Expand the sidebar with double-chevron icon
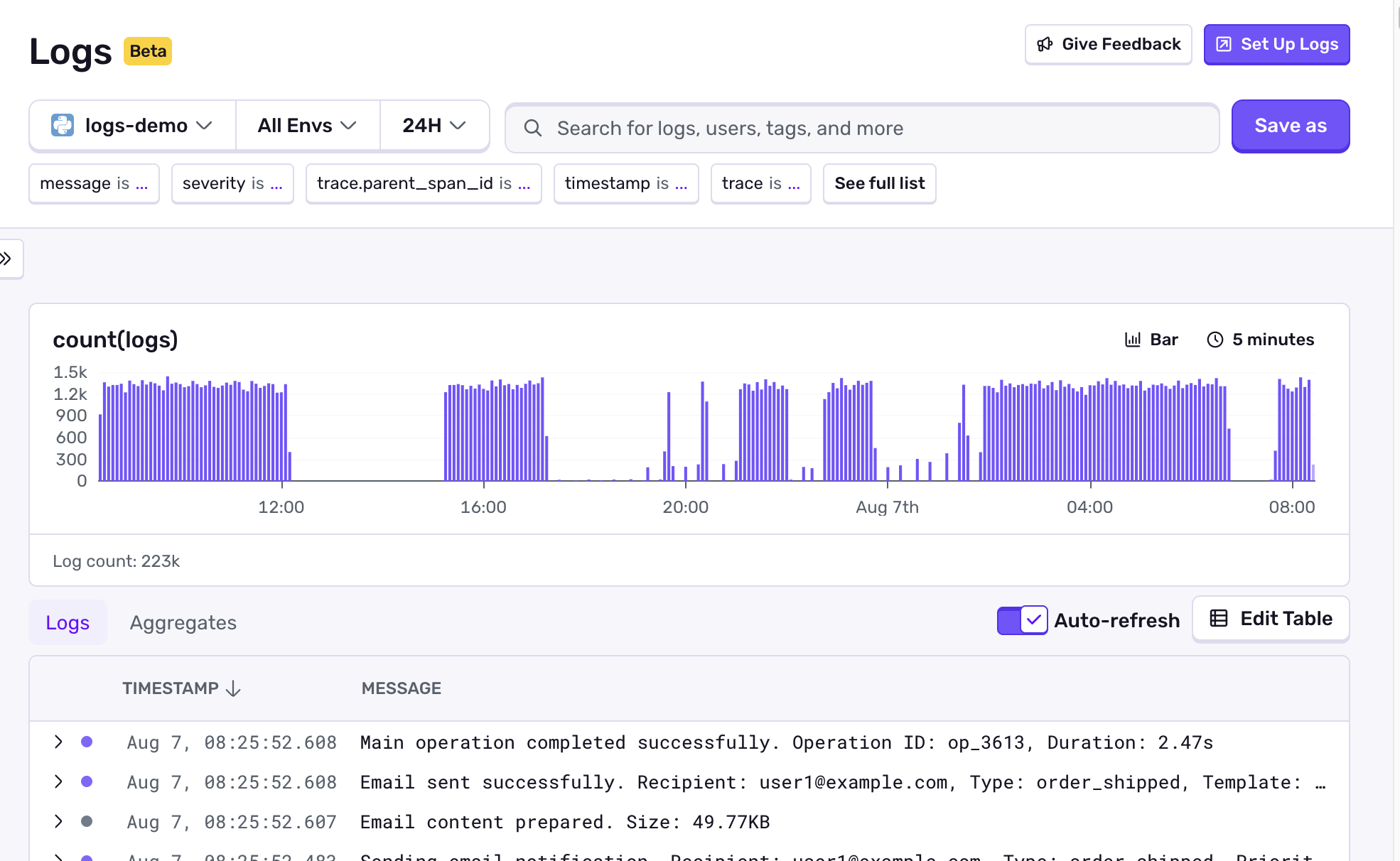This screenshot has height=861, width=1400. coord(6,259)
